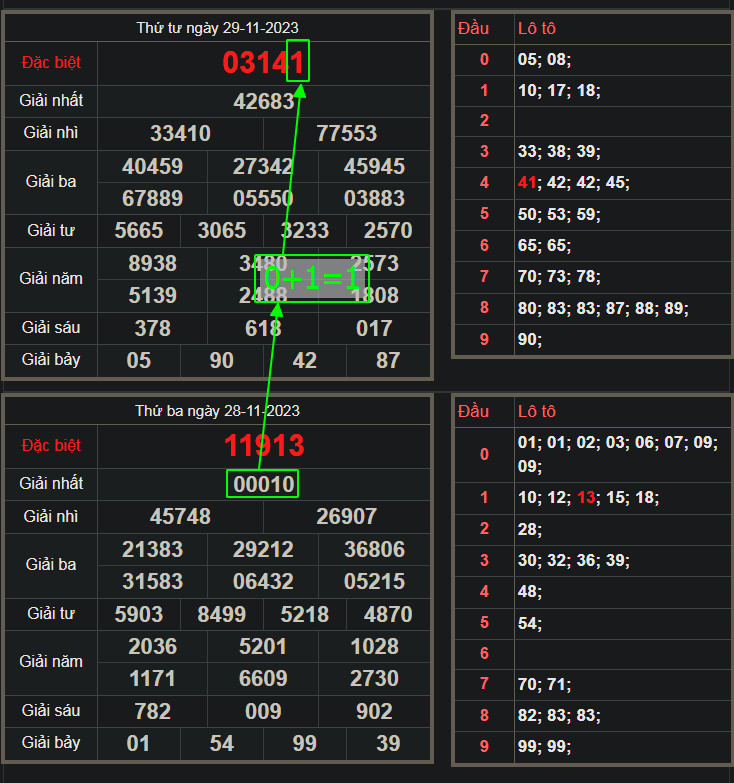
Task: Select sixth prize number 782
Action: click(x=152, y=711)
